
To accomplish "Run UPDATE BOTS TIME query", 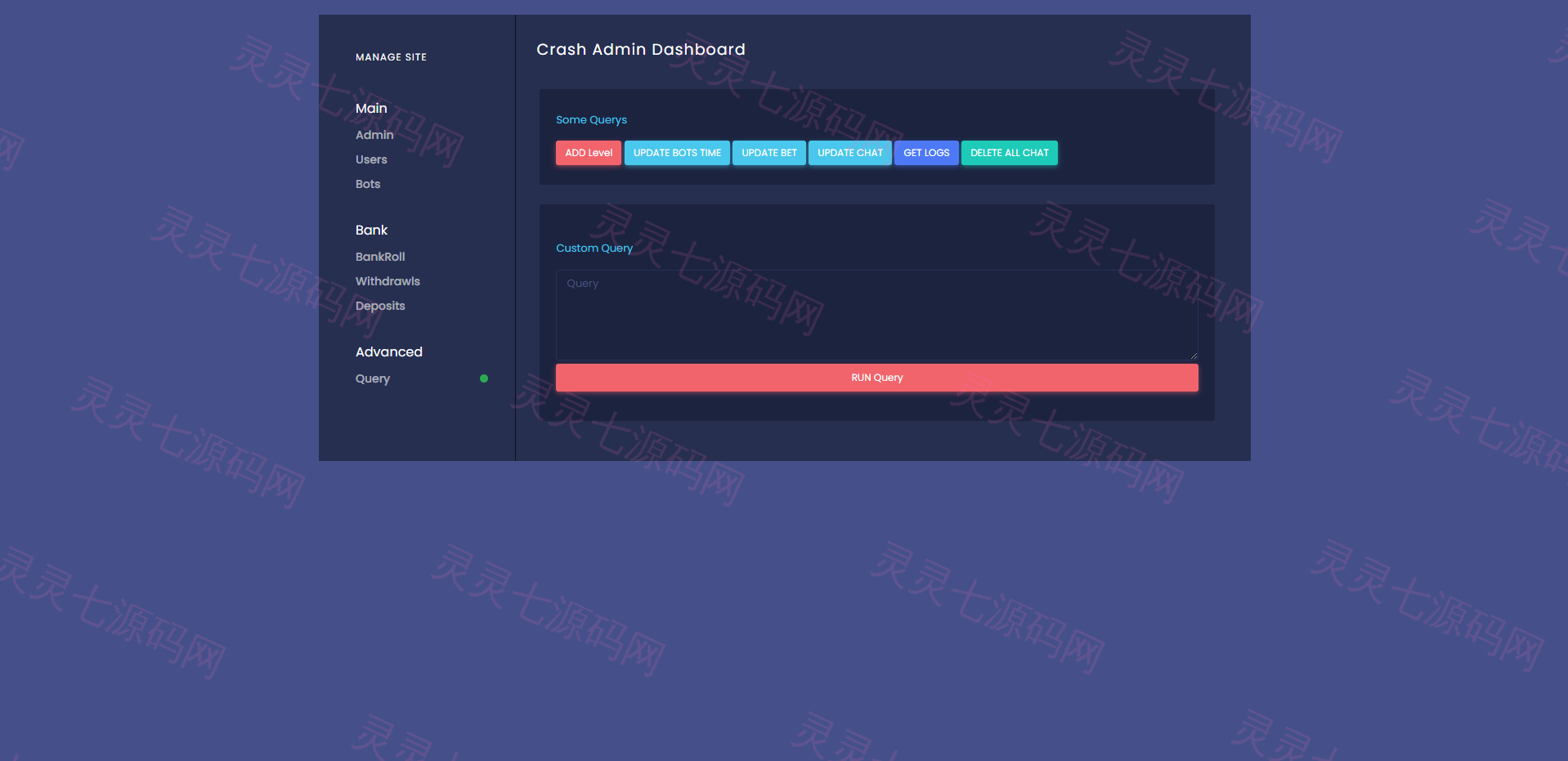I will pyautogui.click(x=677, y=153).
